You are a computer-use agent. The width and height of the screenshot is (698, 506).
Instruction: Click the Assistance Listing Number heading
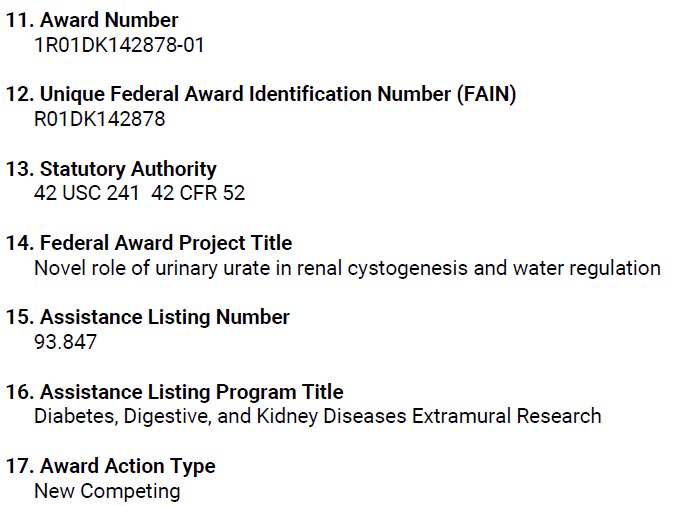coord(147,317)
